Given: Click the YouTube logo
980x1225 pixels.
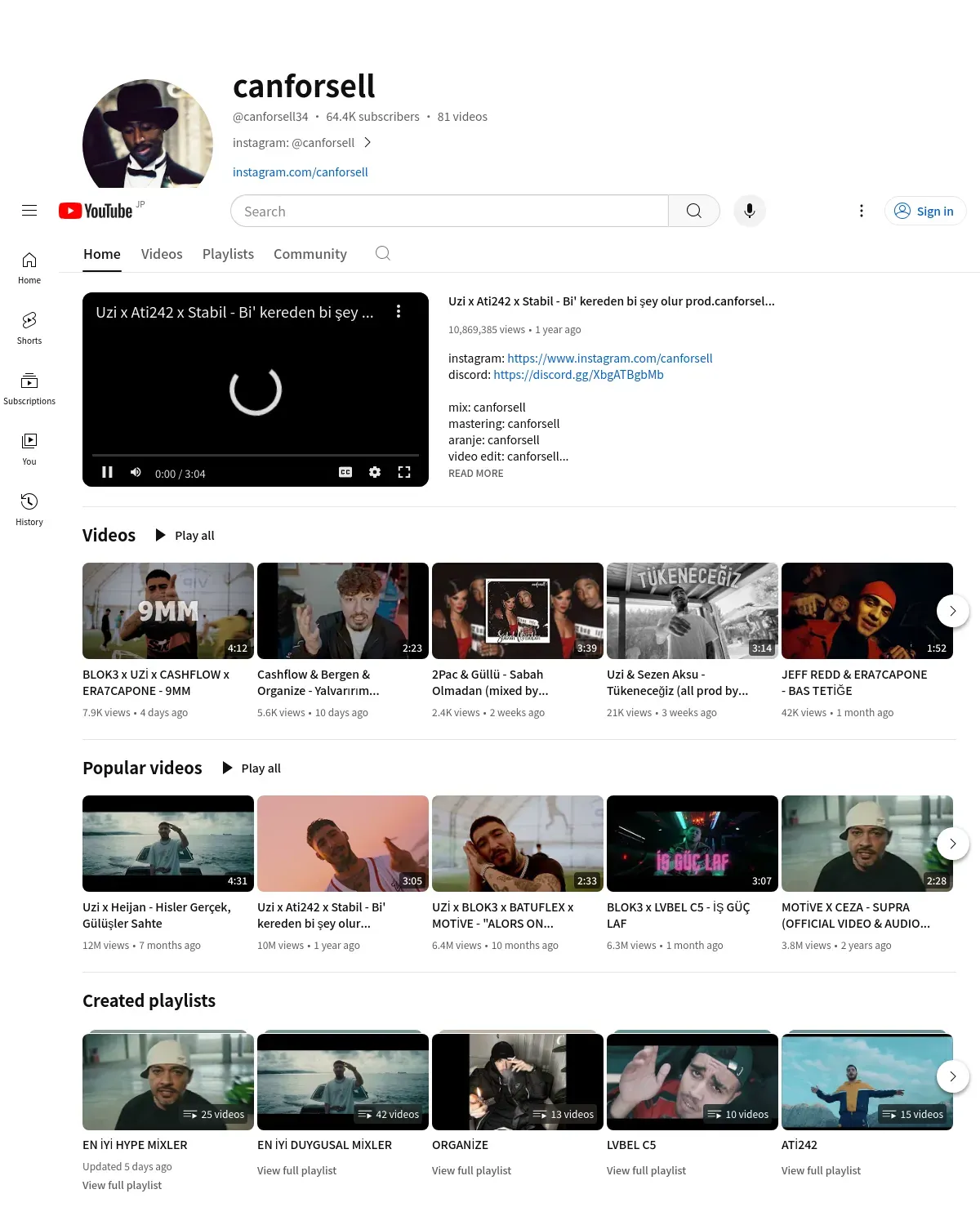Looking at the screenshot, I should click(x=96, y=211).
